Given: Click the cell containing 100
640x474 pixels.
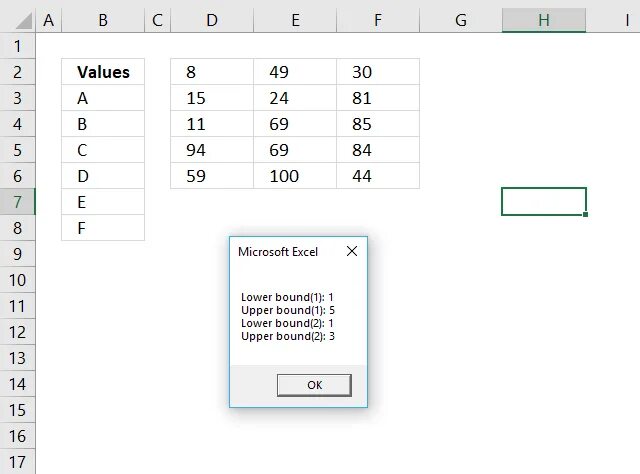Looking at the screenshot, I should 295,176.
